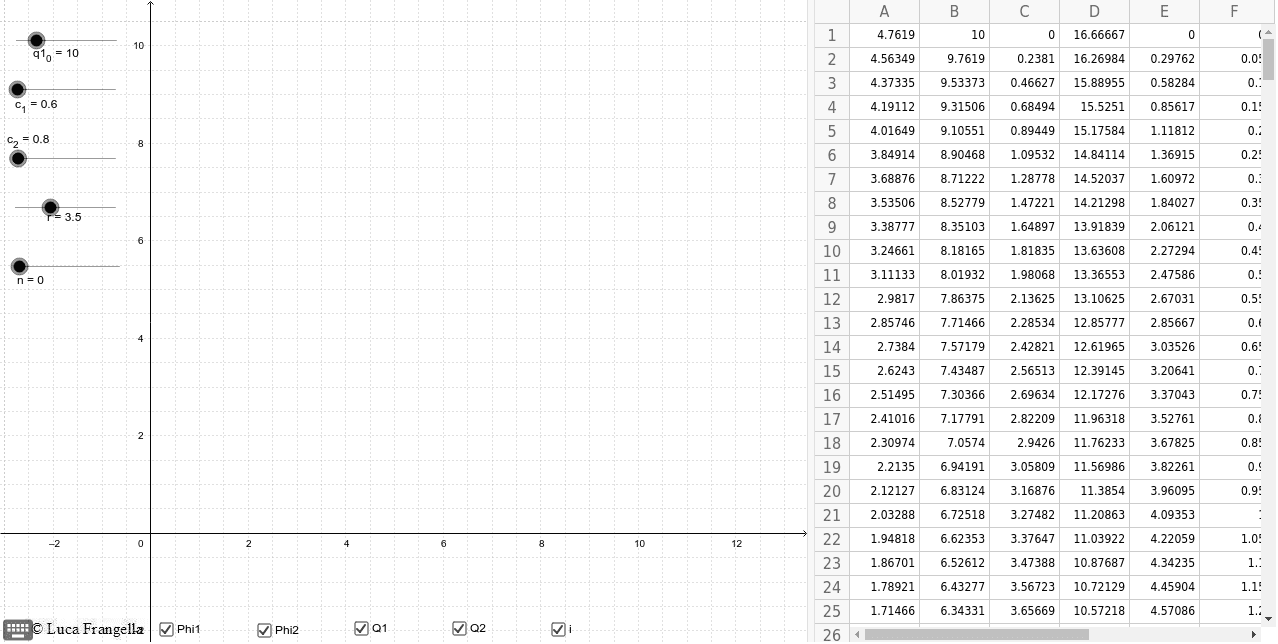The image size is (1278, 644).
Task: Select cell containing 16.26984
Action: click(1094, 59)
